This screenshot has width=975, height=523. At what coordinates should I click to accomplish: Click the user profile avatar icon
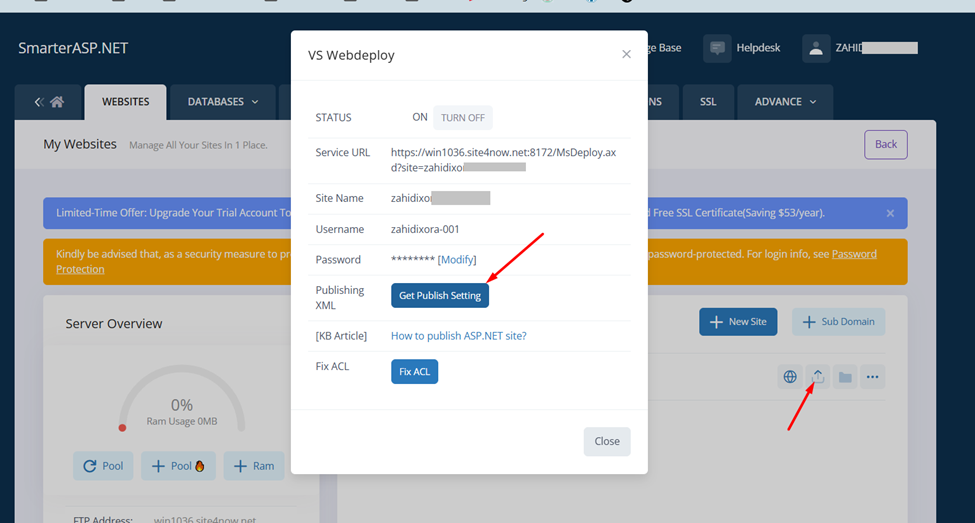816,48
